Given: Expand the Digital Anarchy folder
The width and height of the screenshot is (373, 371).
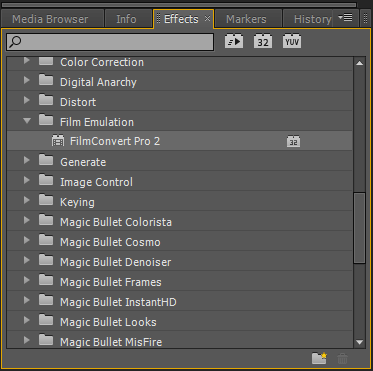Looking at the screenshot, I should tap(27, 81).
